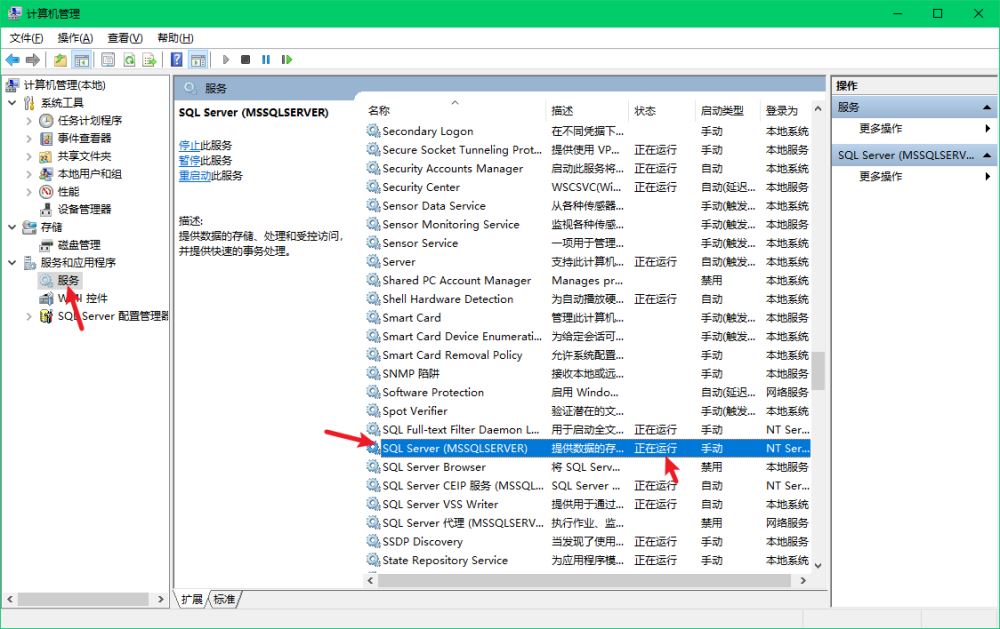Viewport: 1000px width, 629px height.
Task: Select the Shell Hardware Detection service
Action: (x=588, y=299)
